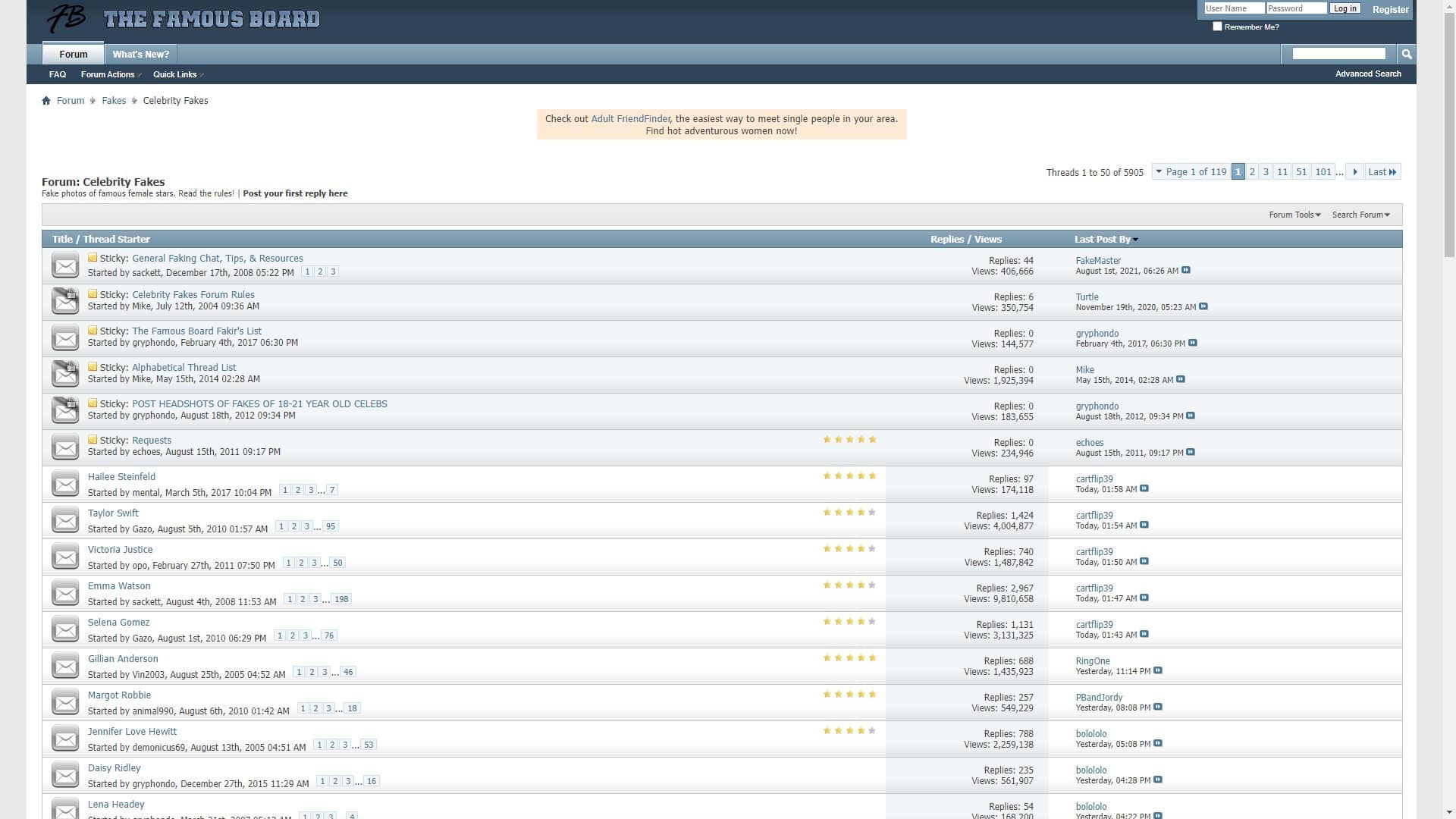Image resolution: width=1456 pixels, height=819 pixels.
Task: Expand the Quick Links menu
Action: tap(175, 74)
